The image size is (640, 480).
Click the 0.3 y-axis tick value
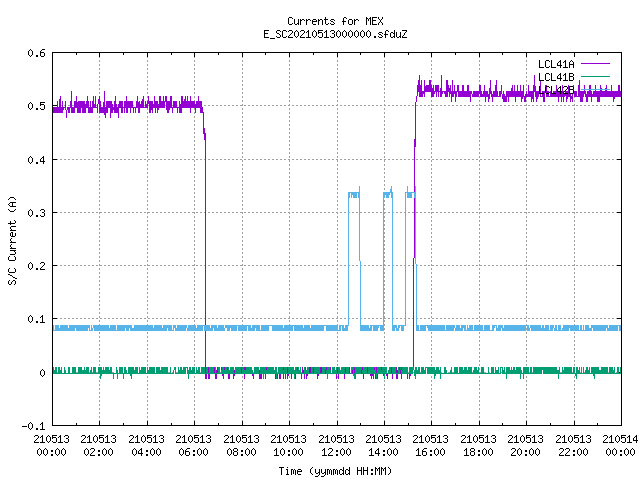point(36,213)
